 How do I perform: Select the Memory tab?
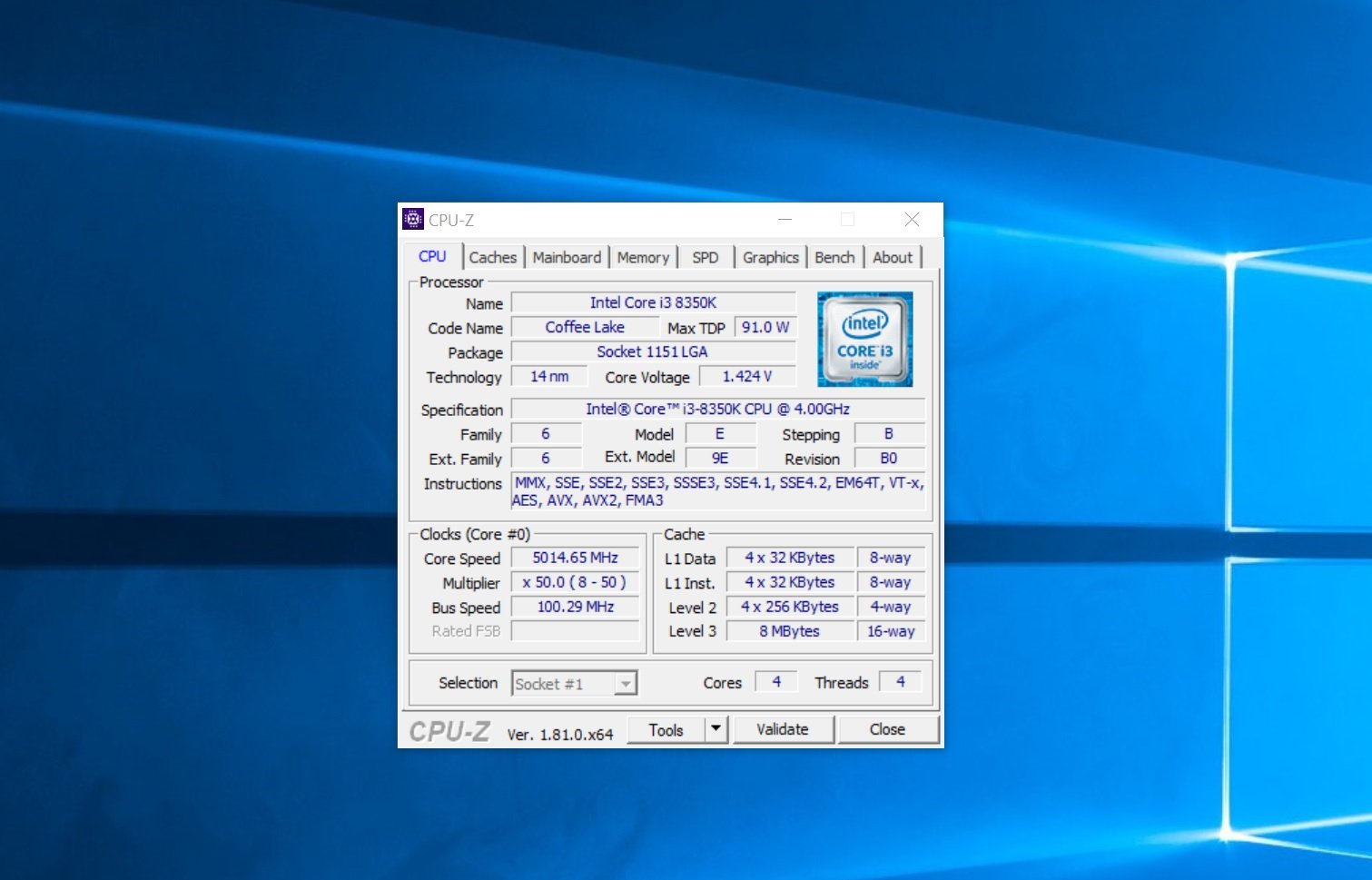click(643, 258)
